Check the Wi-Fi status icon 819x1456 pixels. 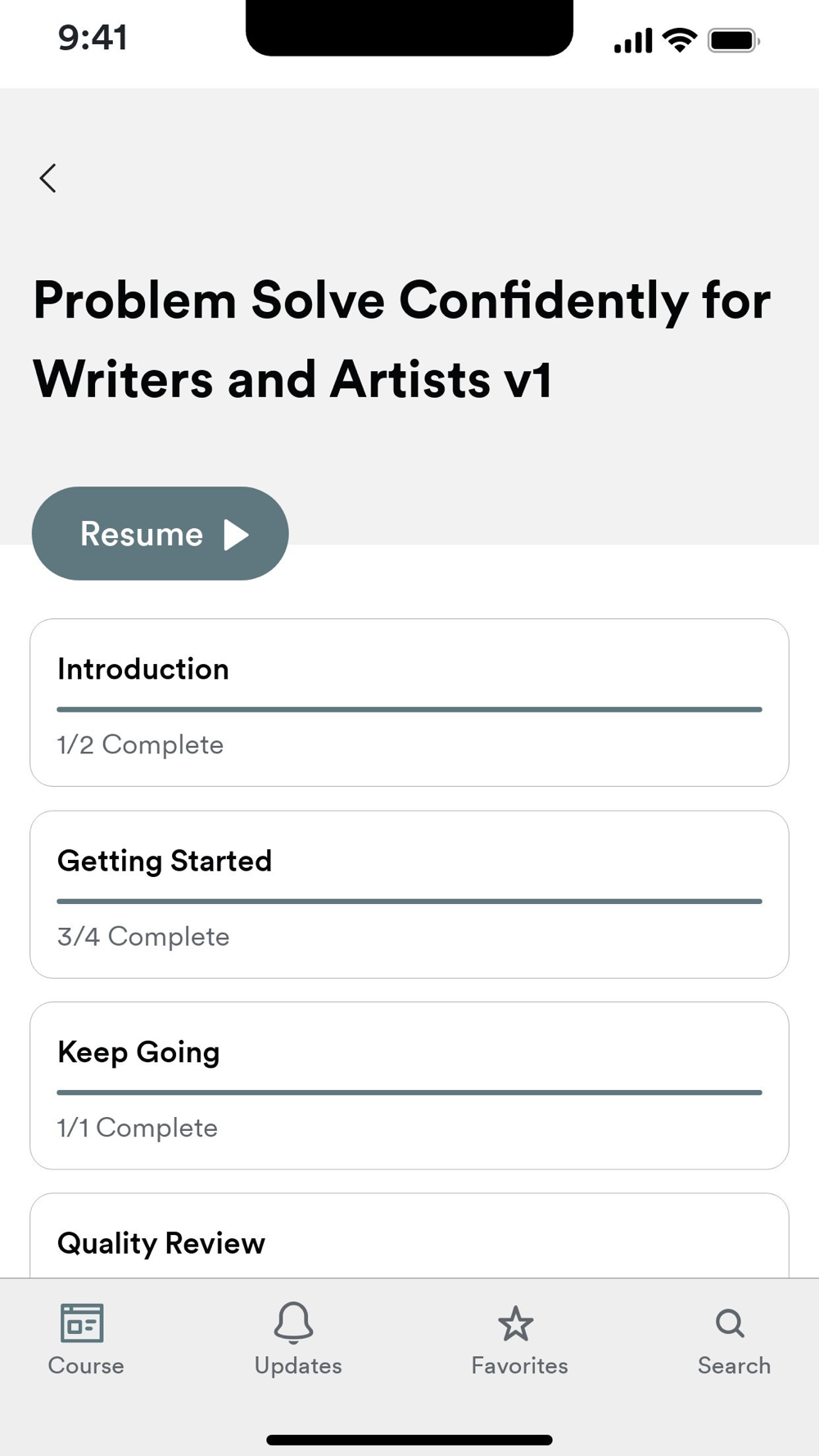coord(679,39)
